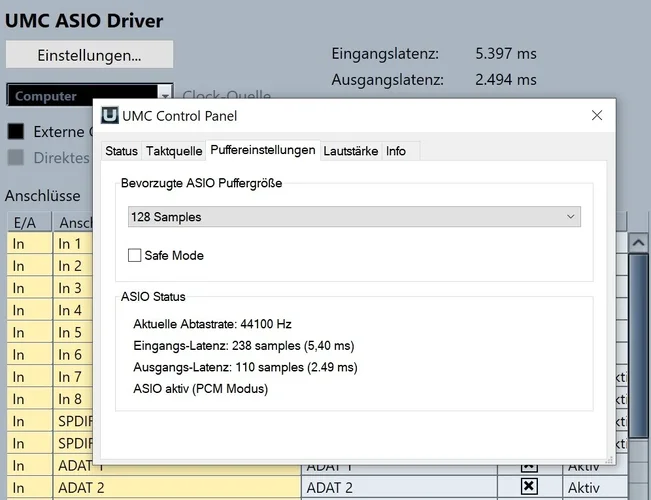The image size is (651, 500).
Task: Click the Eingangs-Latenz 238 samples line
Action: pos(244,346)
